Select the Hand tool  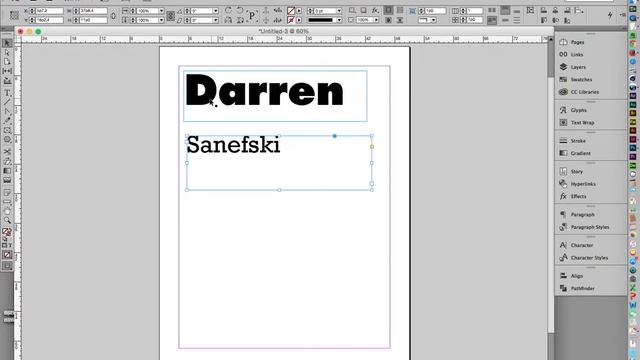(x=7, y=211)
